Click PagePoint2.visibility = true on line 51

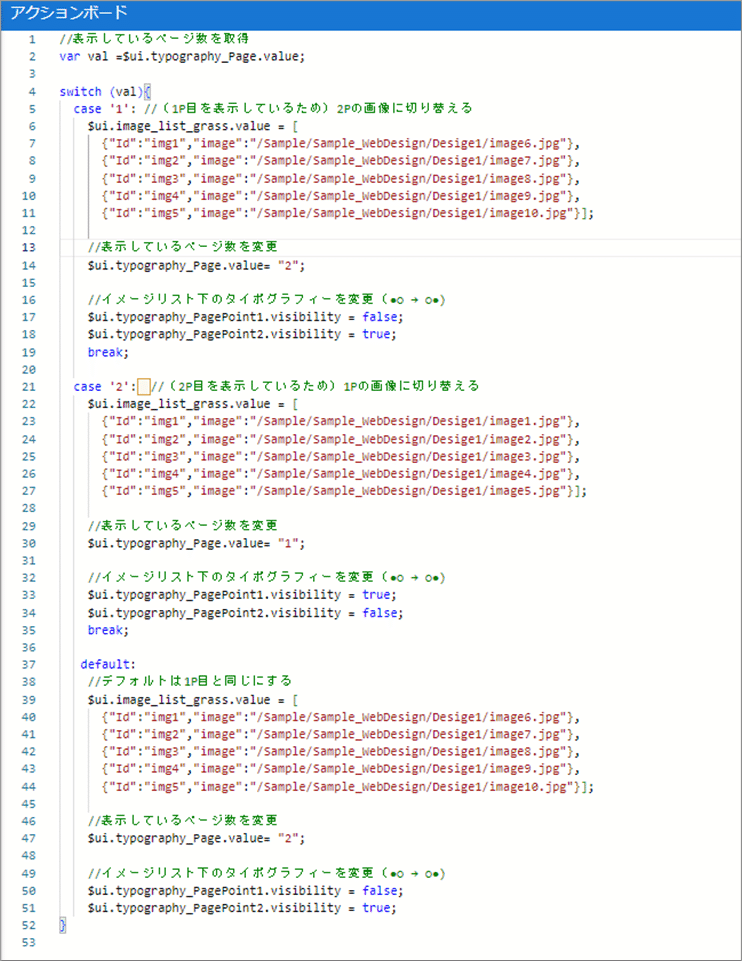tap(242, 908)
